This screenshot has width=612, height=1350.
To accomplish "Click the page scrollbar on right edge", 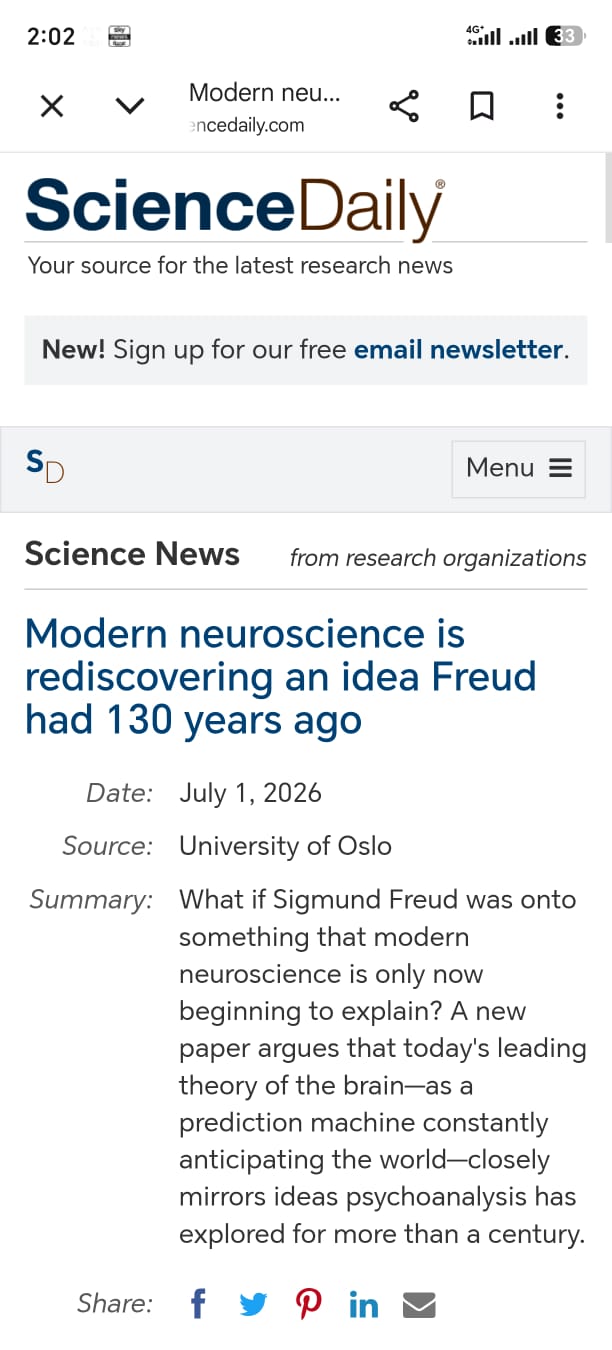I will coord(608,198).
